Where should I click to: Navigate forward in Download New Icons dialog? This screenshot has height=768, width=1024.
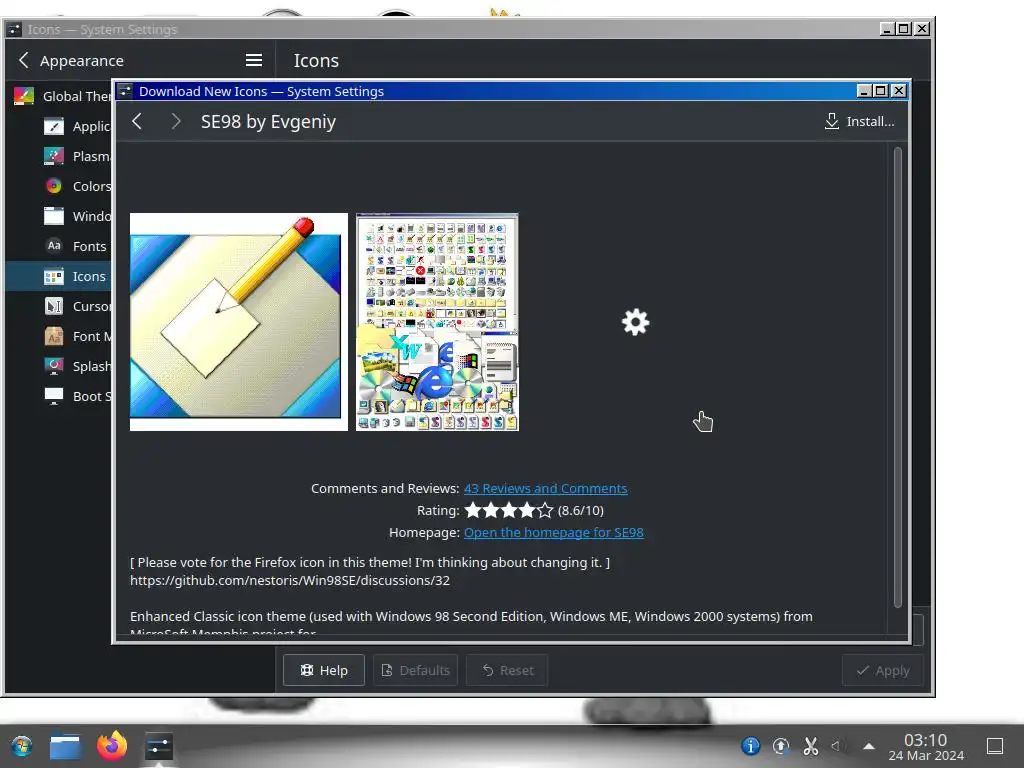point(175,121)
